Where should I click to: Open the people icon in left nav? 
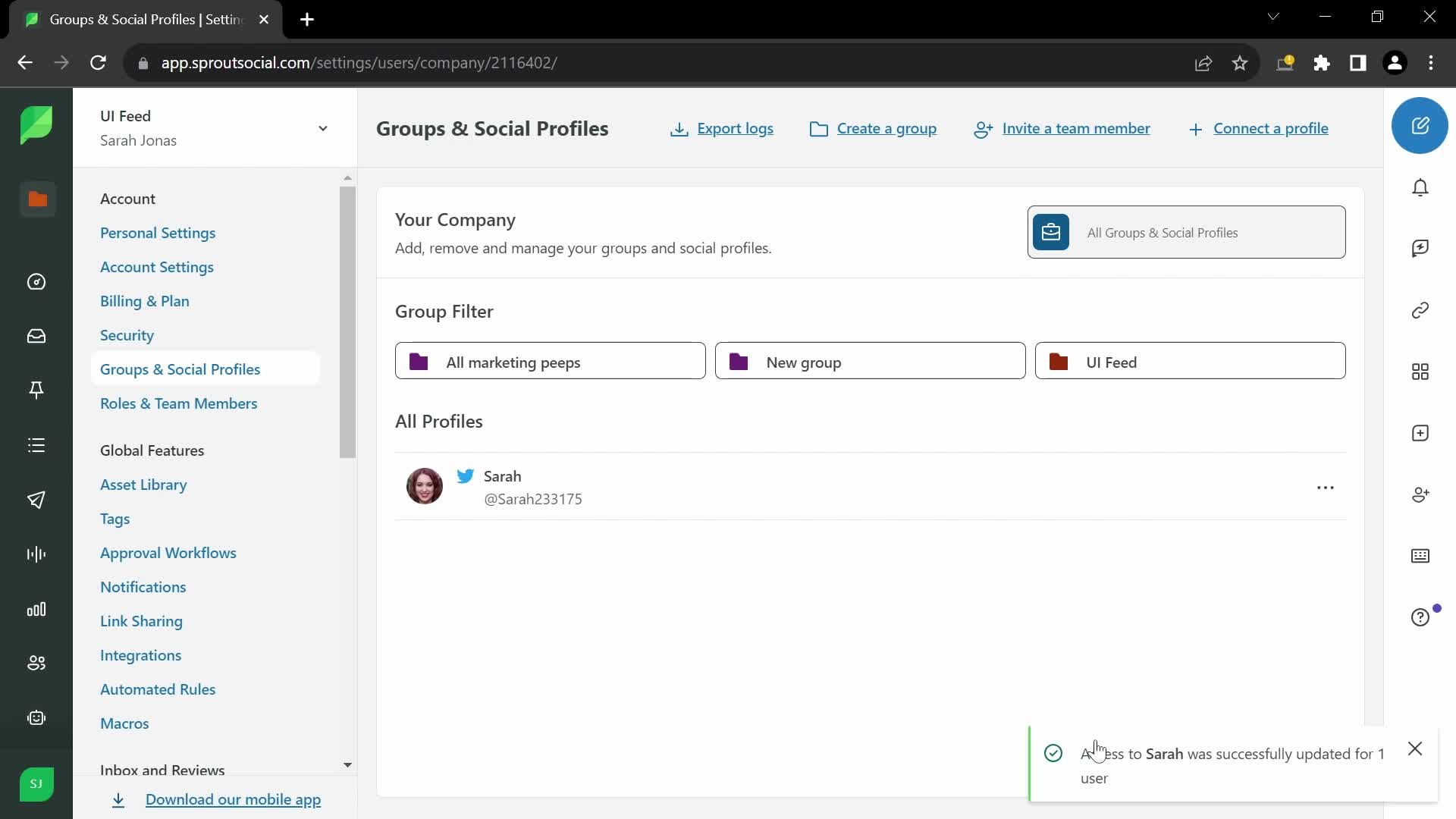click(x=36, y=664)
